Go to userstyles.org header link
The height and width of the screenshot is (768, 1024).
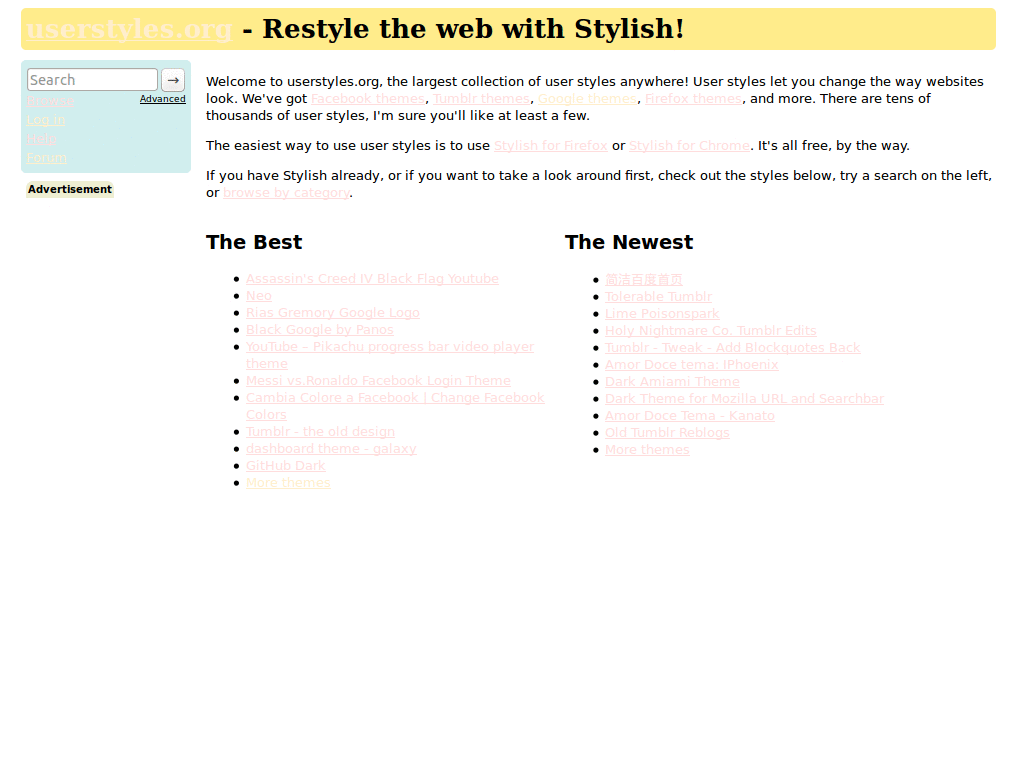point(129,29)
